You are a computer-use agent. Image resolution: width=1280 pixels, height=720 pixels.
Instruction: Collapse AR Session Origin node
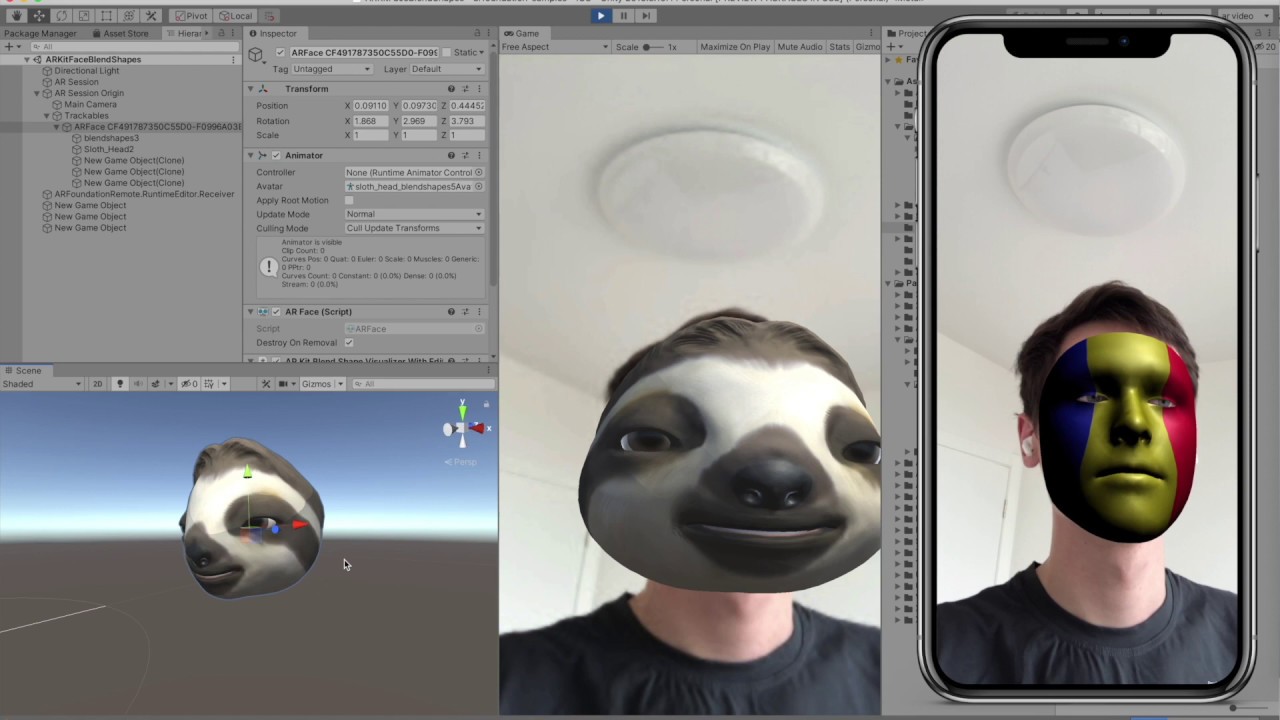tap(37, 93)
